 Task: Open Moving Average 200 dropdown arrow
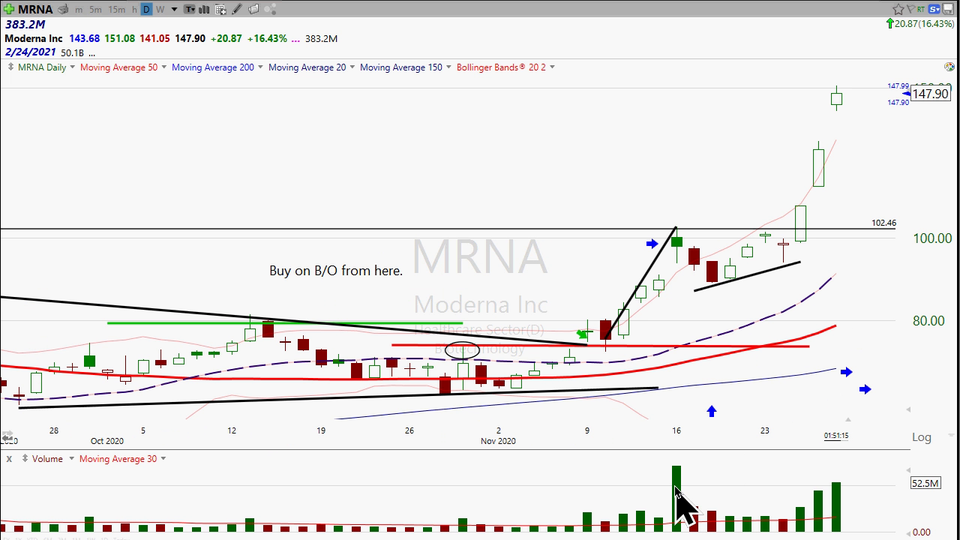pos(260,67)
